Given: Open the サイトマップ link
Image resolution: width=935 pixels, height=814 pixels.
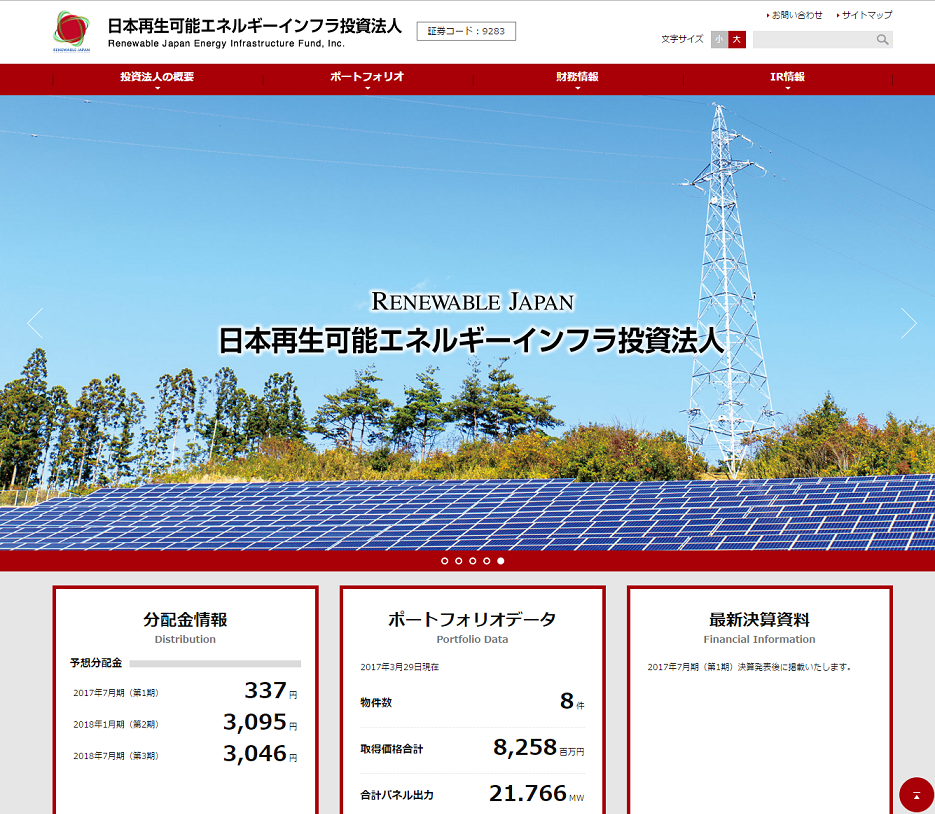Looking at the screenshot, I should (x=865, y=15).
